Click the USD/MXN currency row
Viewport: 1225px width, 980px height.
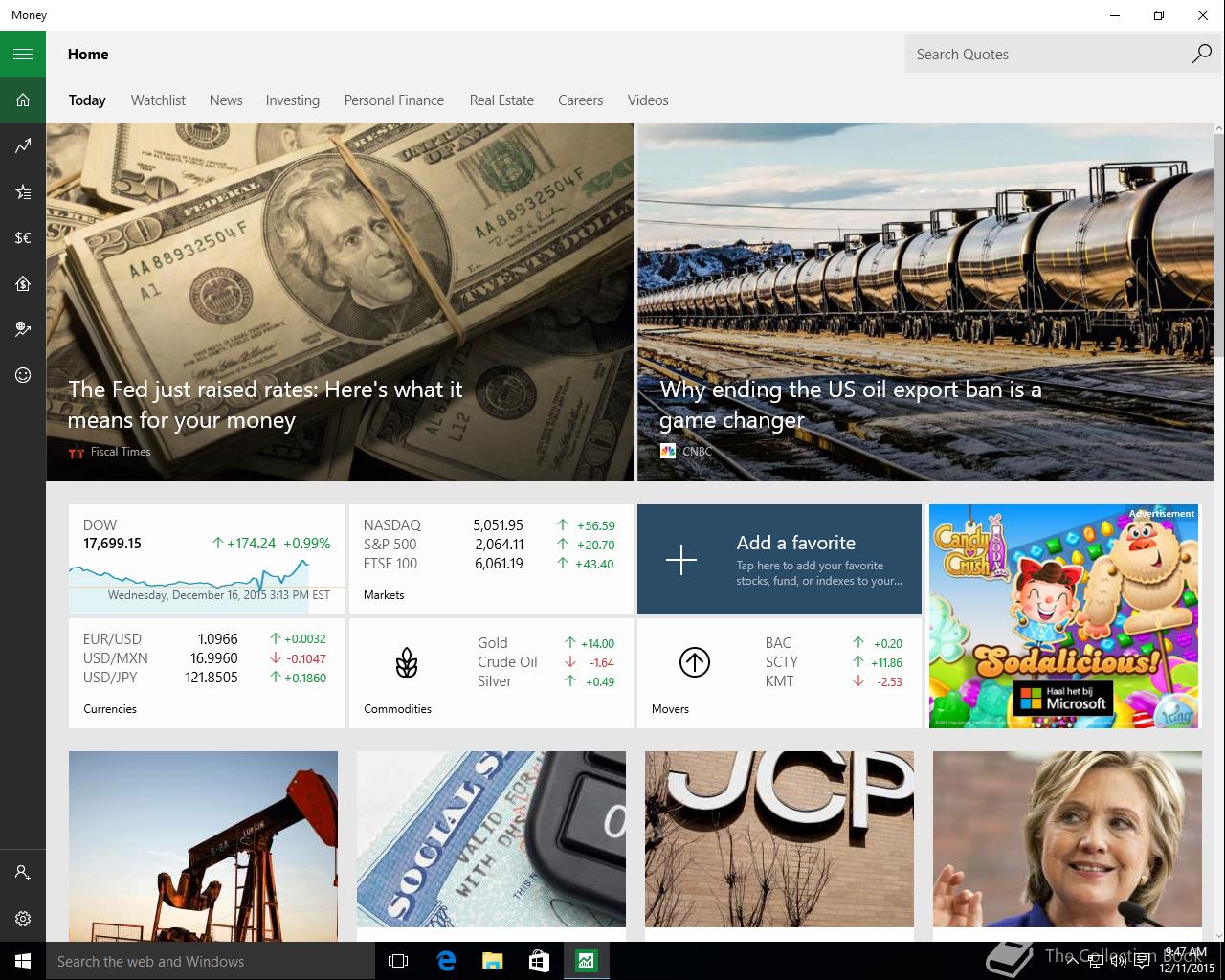pyautogui.click(x=205, y=658)
